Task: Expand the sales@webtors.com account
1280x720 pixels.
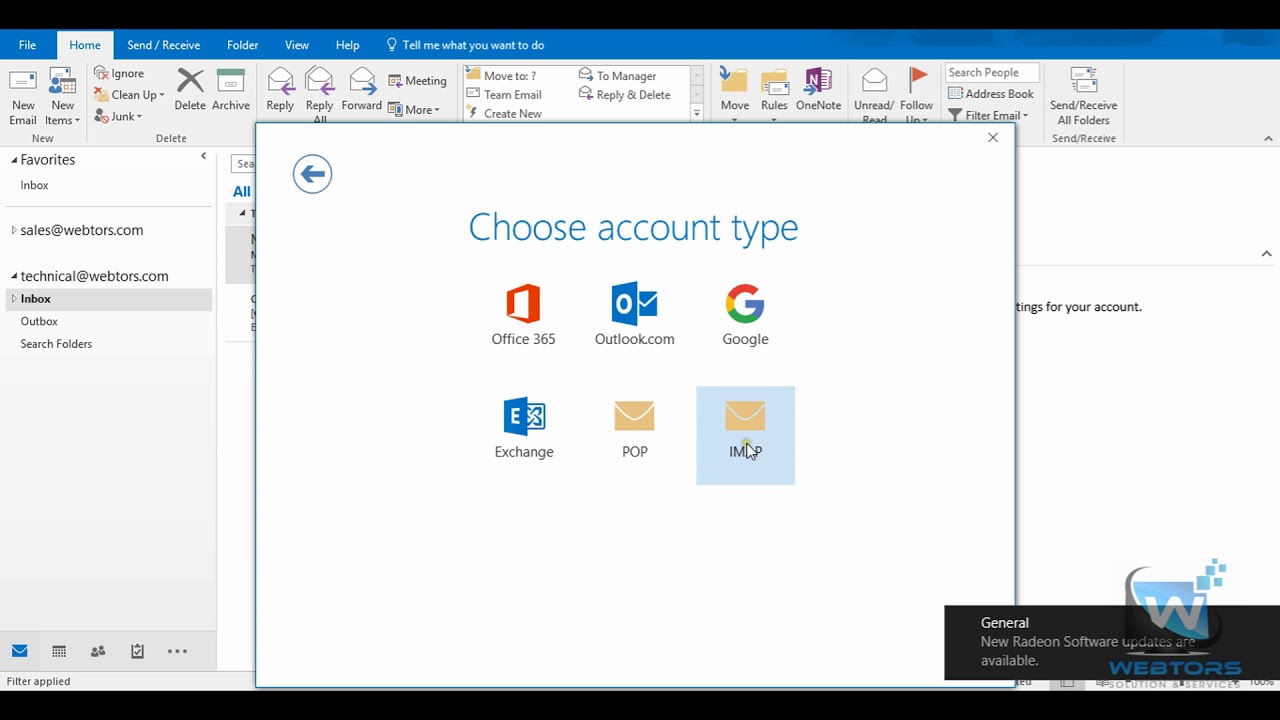Action: click(14, 230)
